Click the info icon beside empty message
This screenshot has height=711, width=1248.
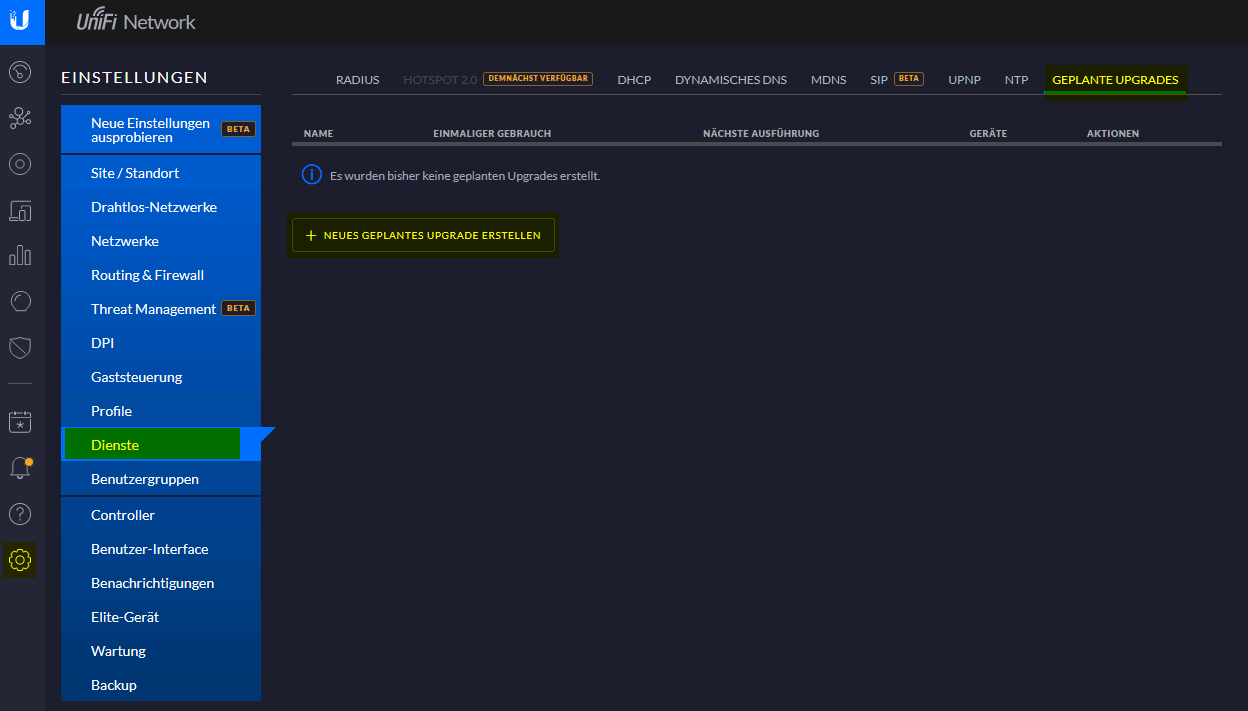coord(311,175)
